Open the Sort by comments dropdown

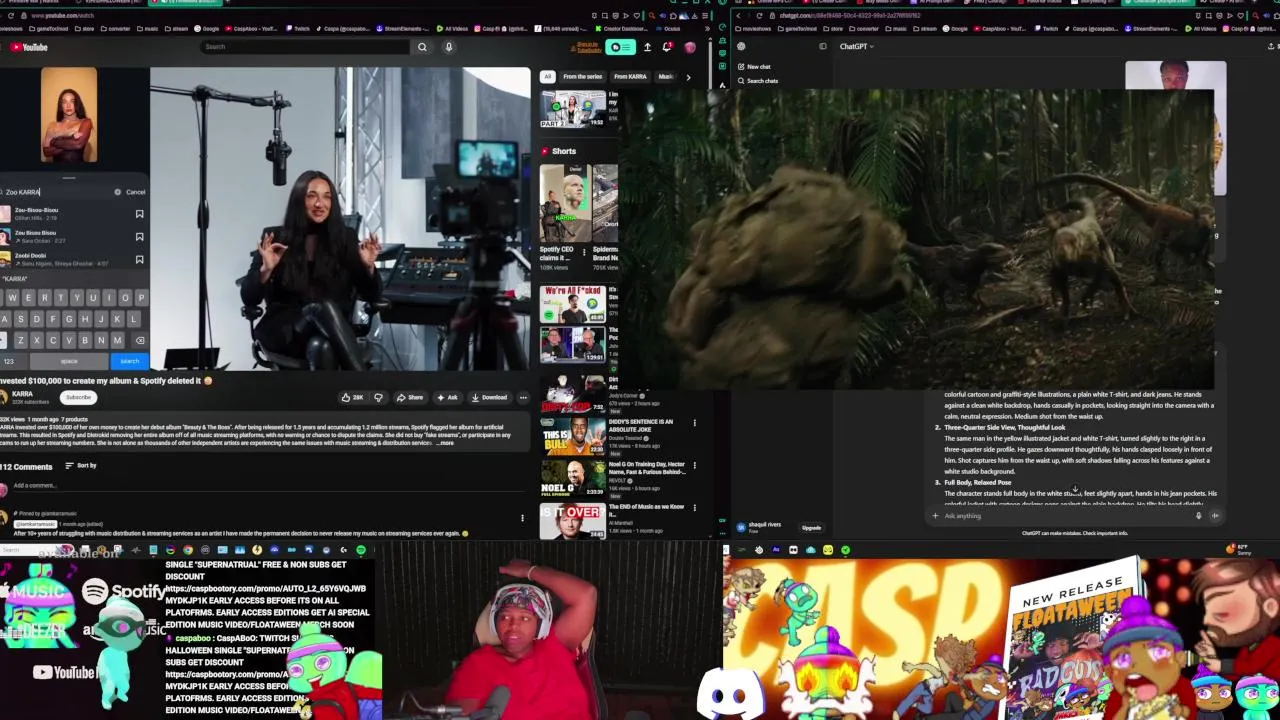pyautogui.click(x=81, y=466)
